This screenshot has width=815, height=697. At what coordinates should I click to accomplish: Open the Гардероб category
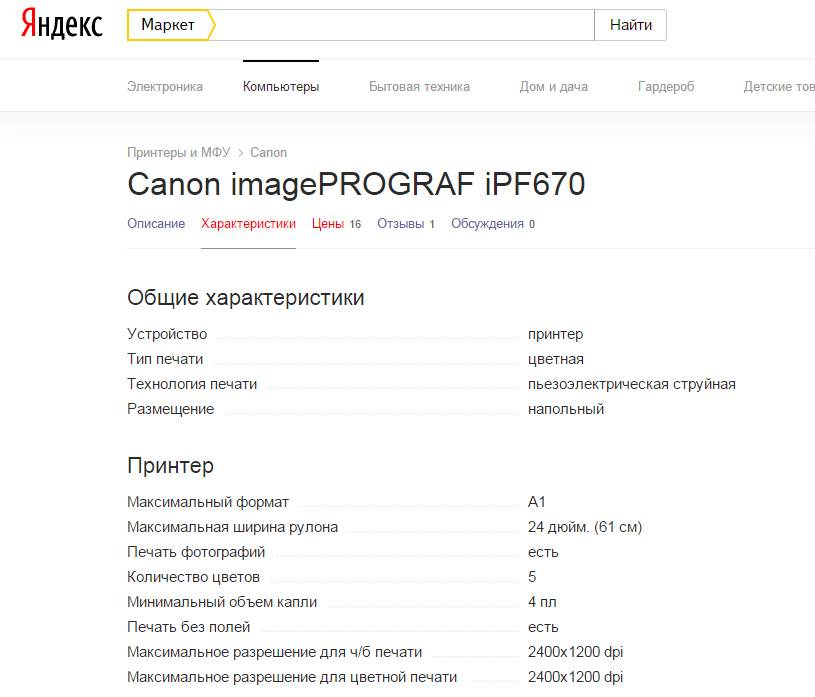point(666,86)
